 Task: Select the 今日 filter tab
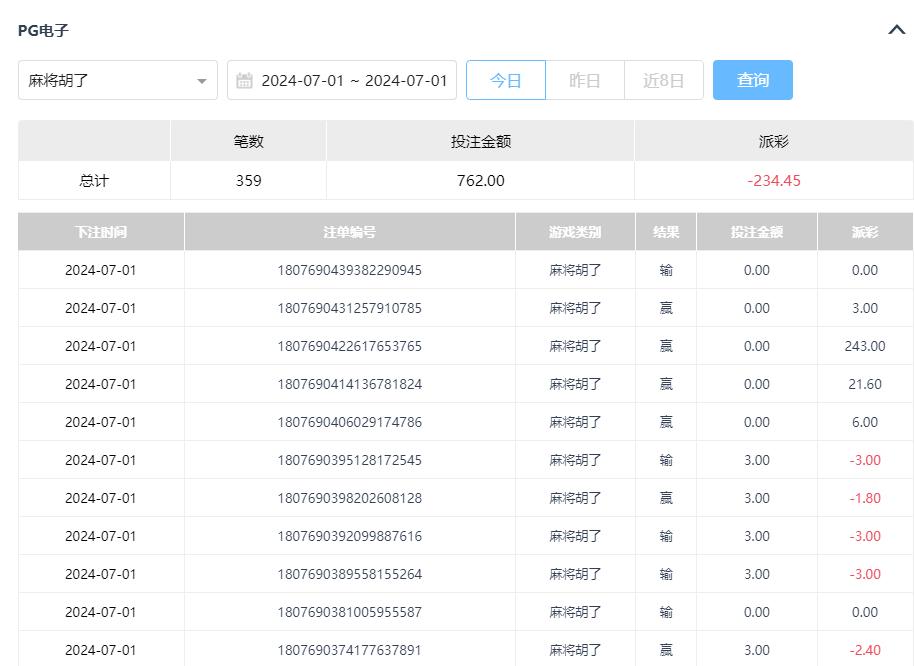(x=506, y=80)
